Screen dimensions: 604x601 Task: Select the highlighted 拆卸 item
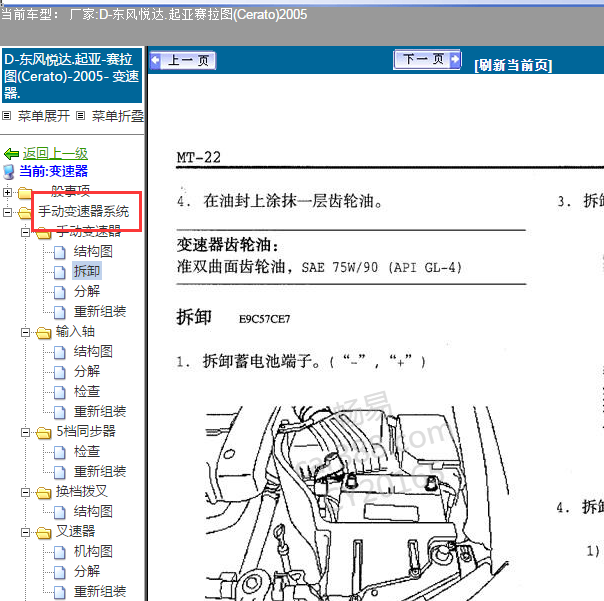pyautogui.click(x=87, y=271)
